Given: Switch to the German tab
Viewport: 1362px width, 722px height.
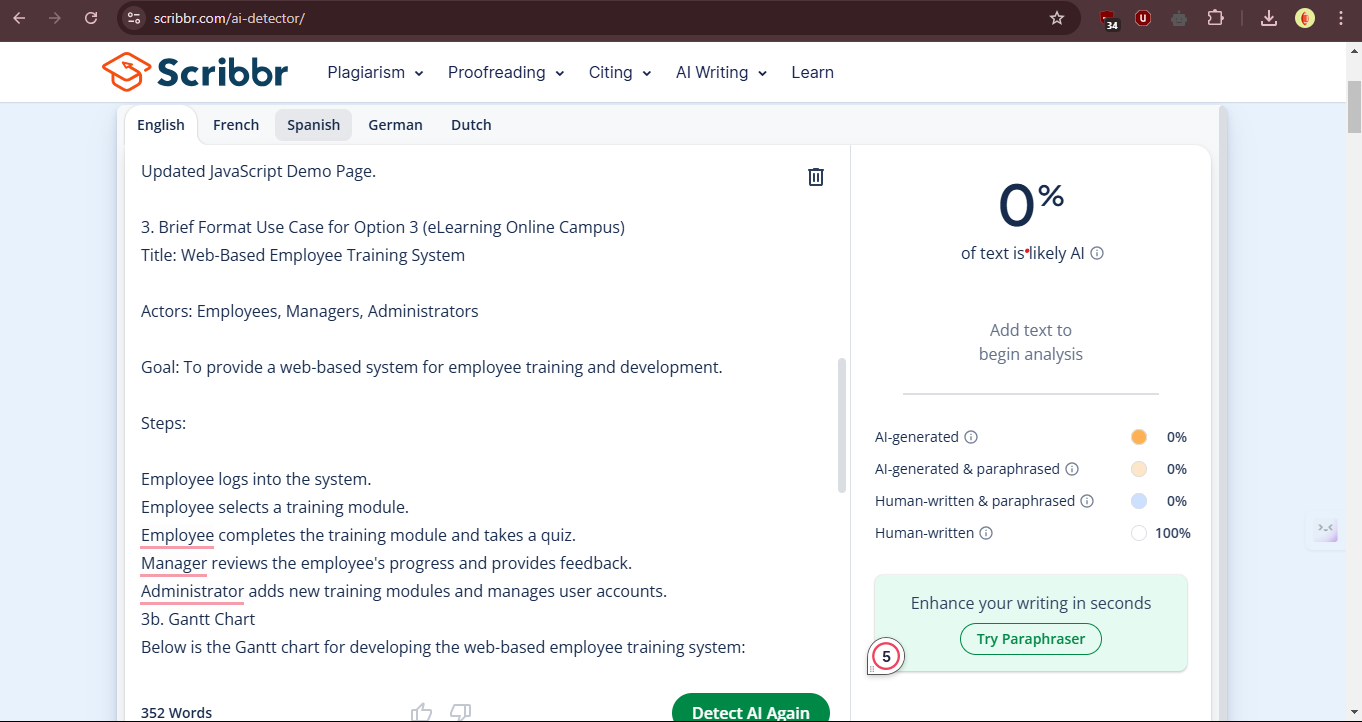Looking at the screenshot, I should tap(395, 125).
